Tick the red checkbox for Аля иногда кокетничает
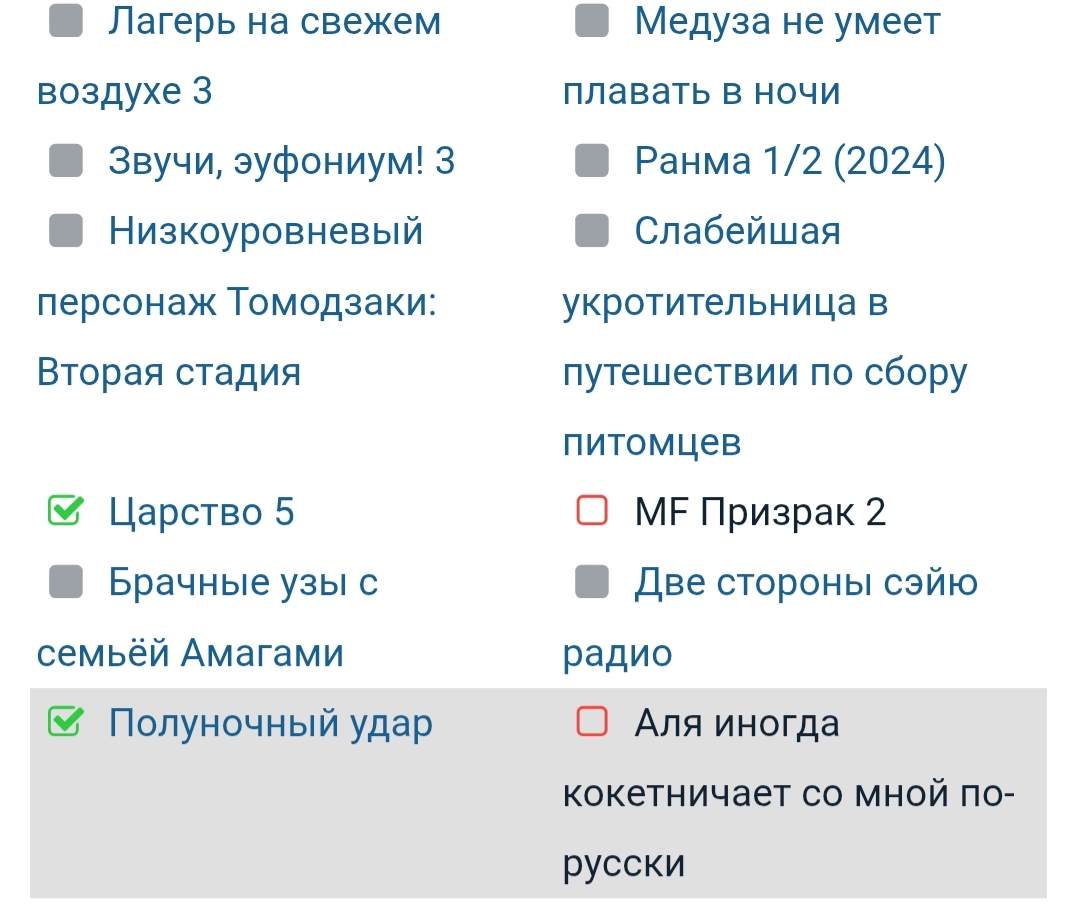This screenshot has width=1080, height=917. coord(592,722)
